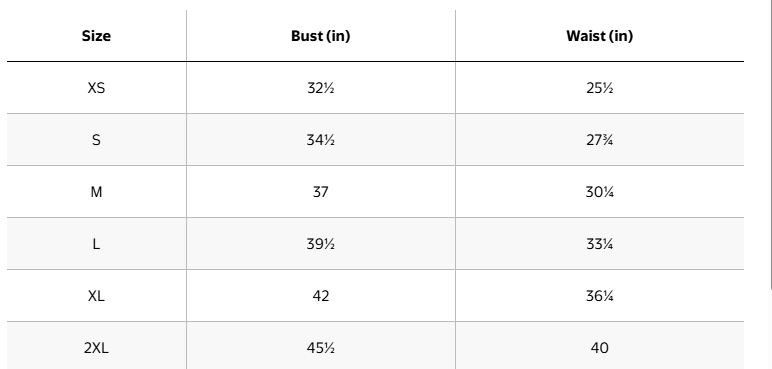Click the bust value 37
This screenshot has height=369, width=772.
(x=321, y=192)
